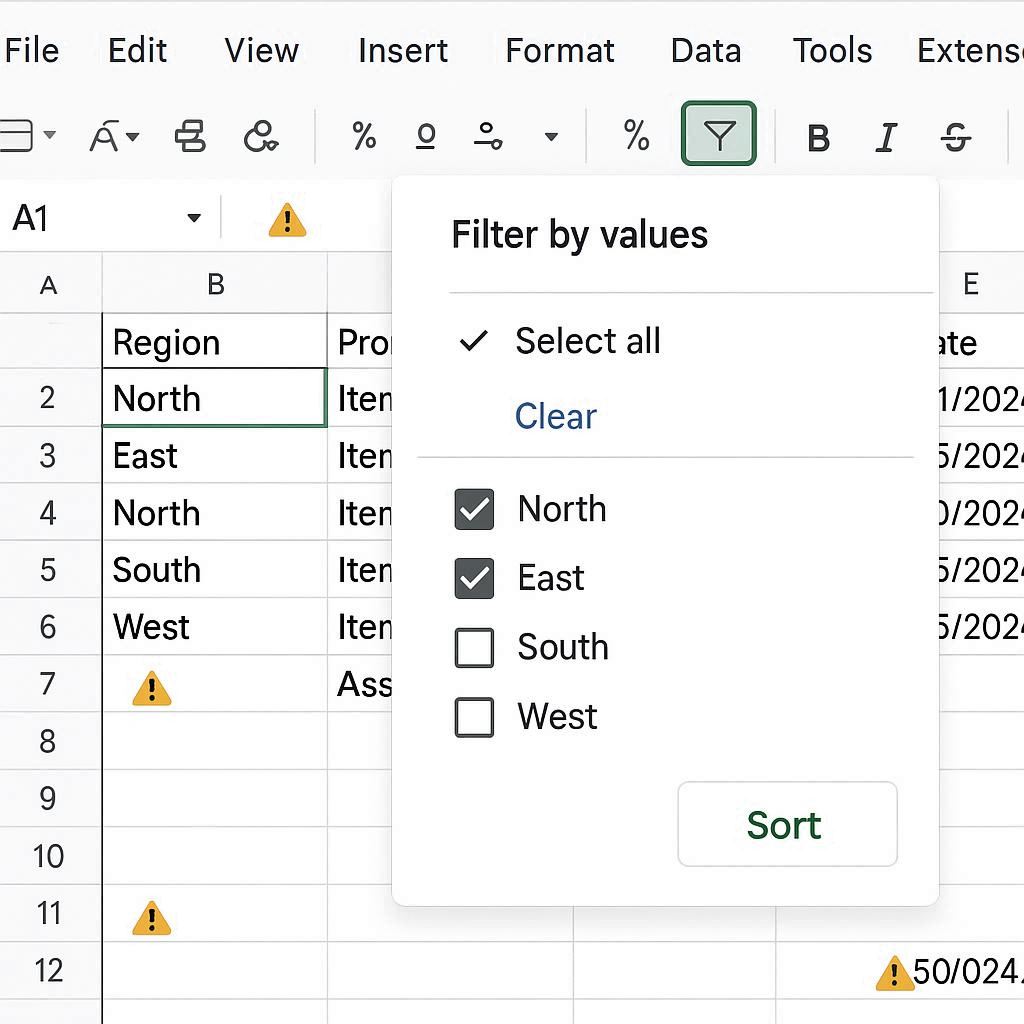The height and width of the screenshot is (1024, 1024).
Task: Click the Sort button
Action: point(787,824)
